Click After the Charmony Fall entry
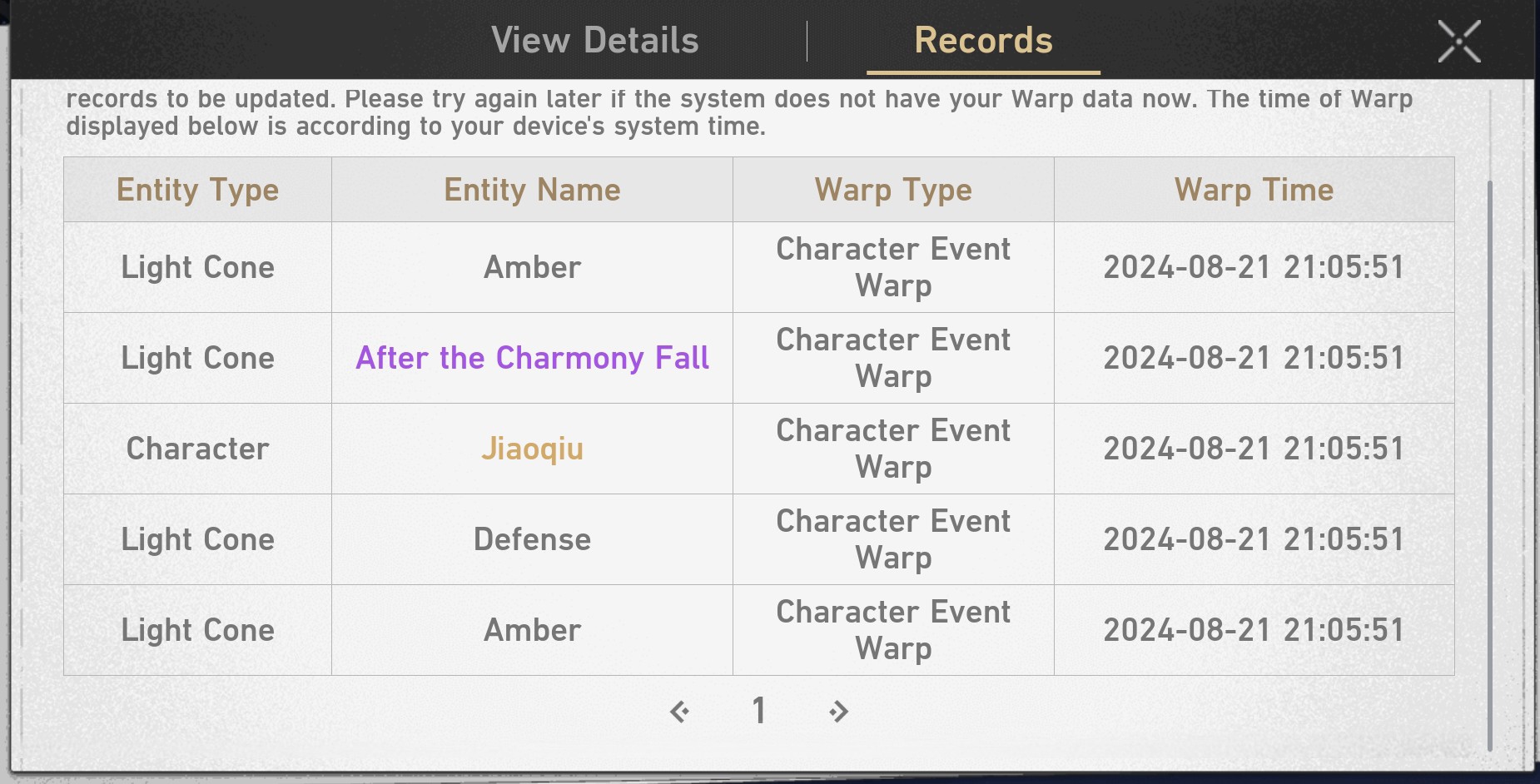Screen dimensions: 1540x784 coord(532,358)
